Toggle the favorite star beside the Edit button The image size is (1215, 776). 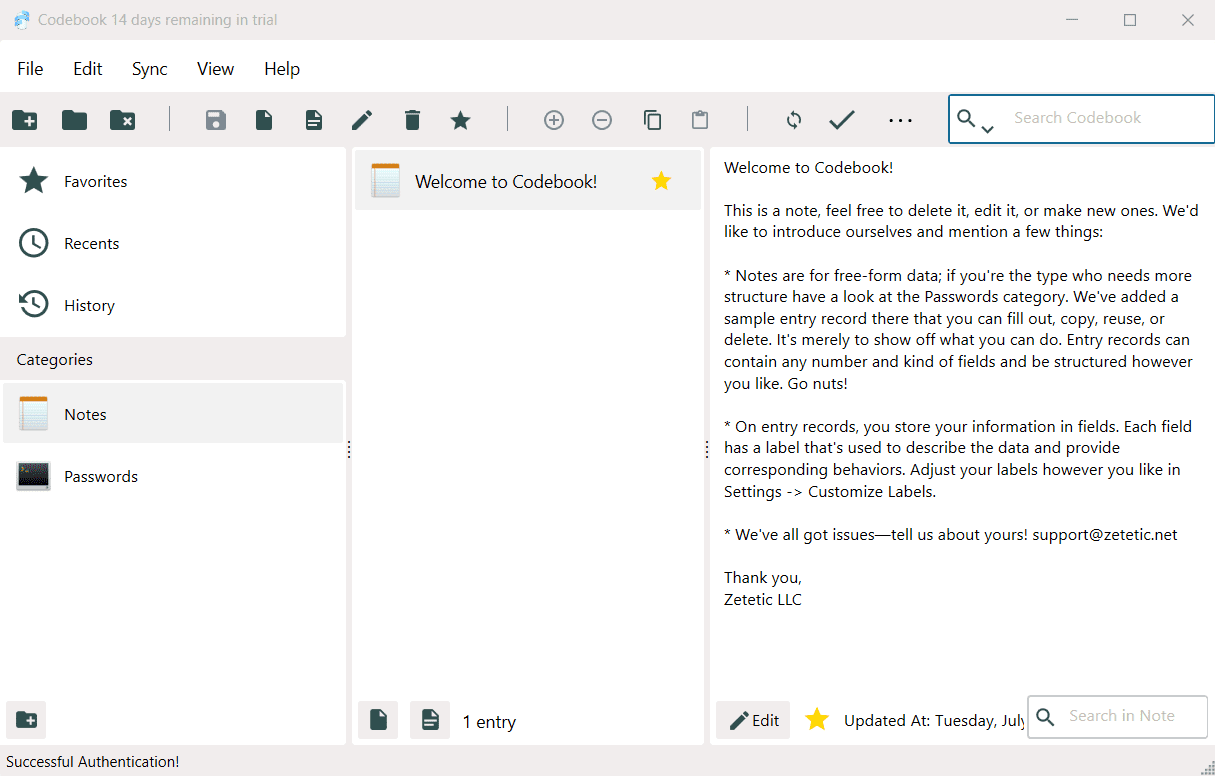[x=817, y=719]
